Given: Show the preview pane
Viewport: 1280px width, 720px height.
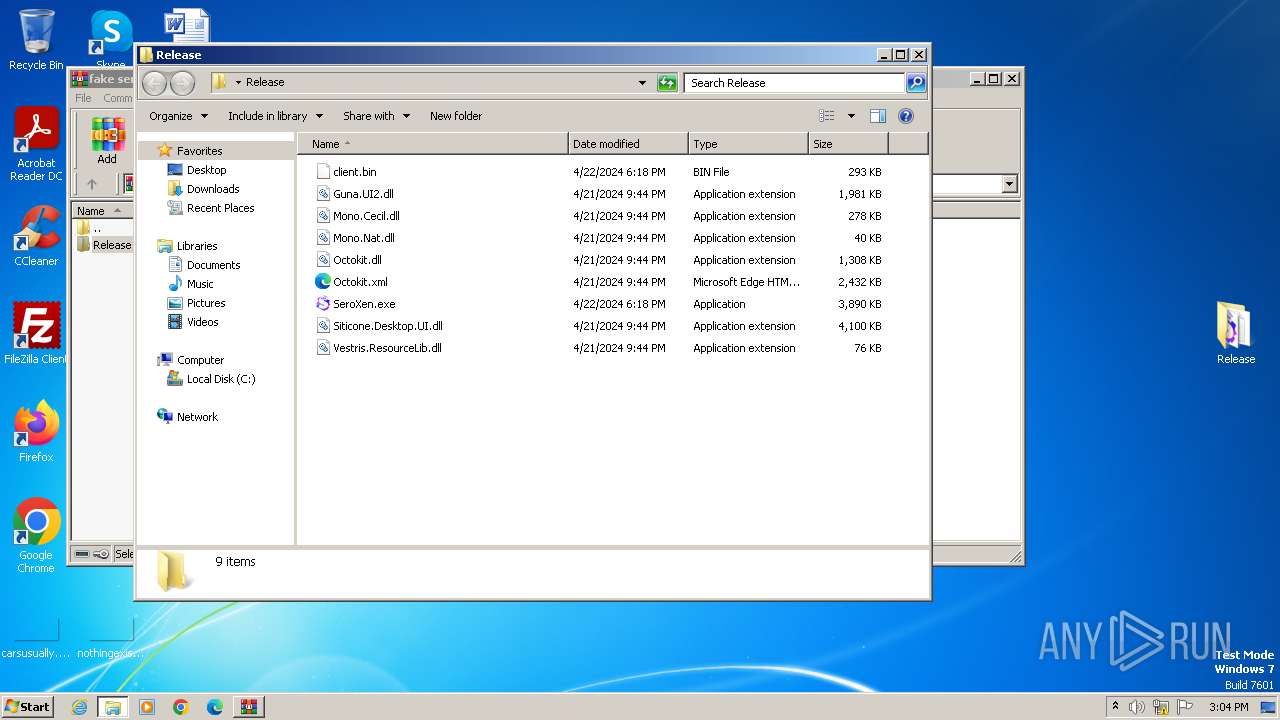Looking at the screenshot, I should click(877, 116).
